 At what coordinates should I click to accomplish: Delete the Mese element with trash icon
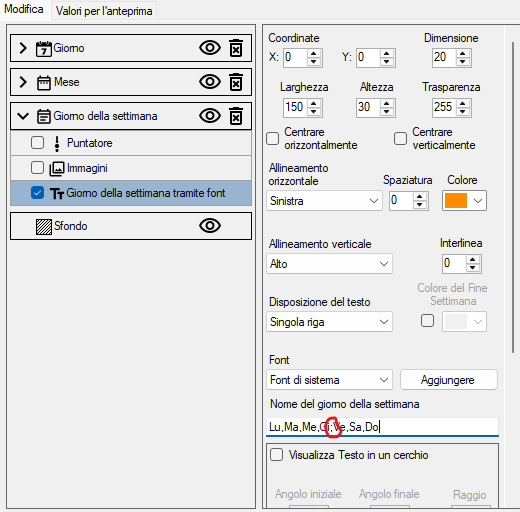point(236,82)
